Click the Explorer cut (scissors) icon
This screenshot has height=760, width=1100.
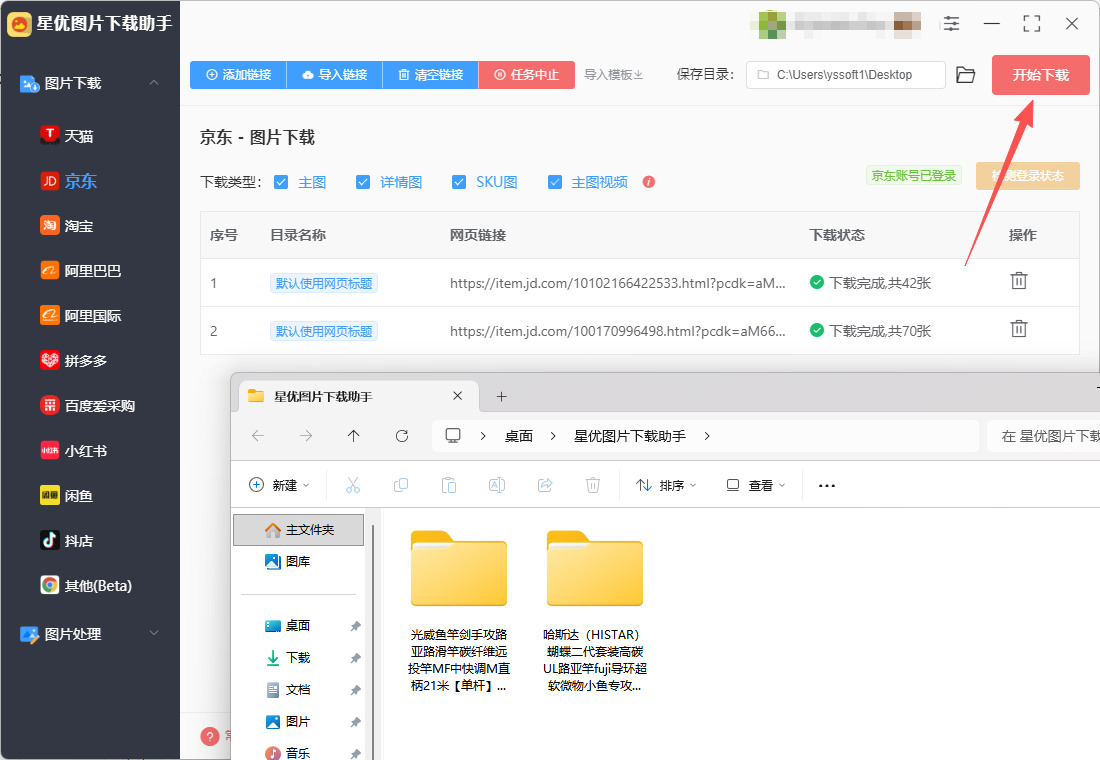coord(353,485)
